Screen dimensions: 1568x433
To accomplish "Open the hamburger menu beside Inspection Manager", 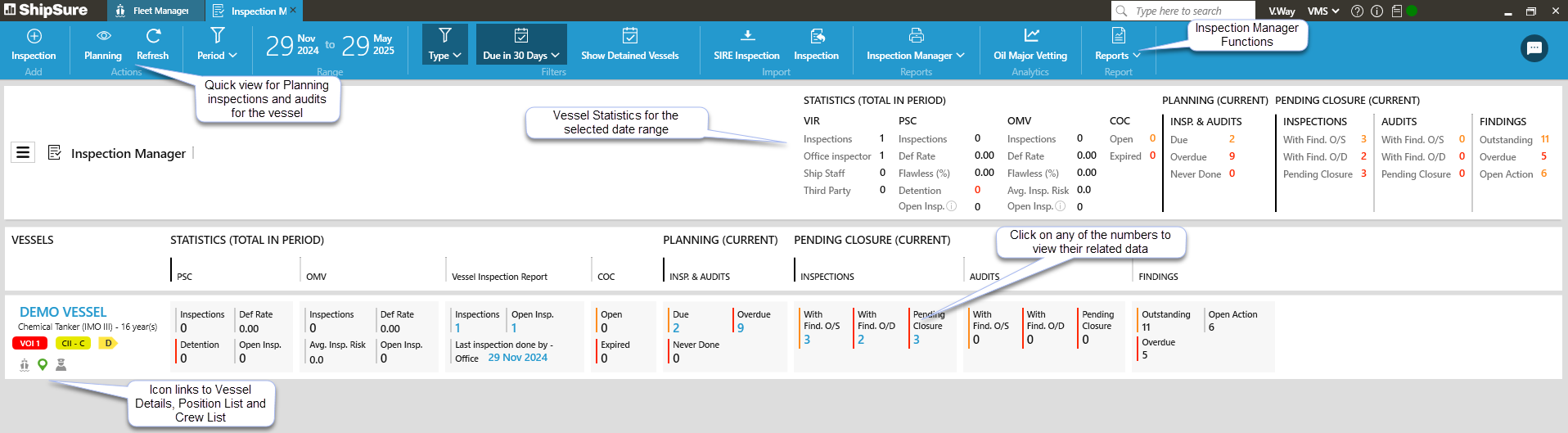I will coord(23,152).
